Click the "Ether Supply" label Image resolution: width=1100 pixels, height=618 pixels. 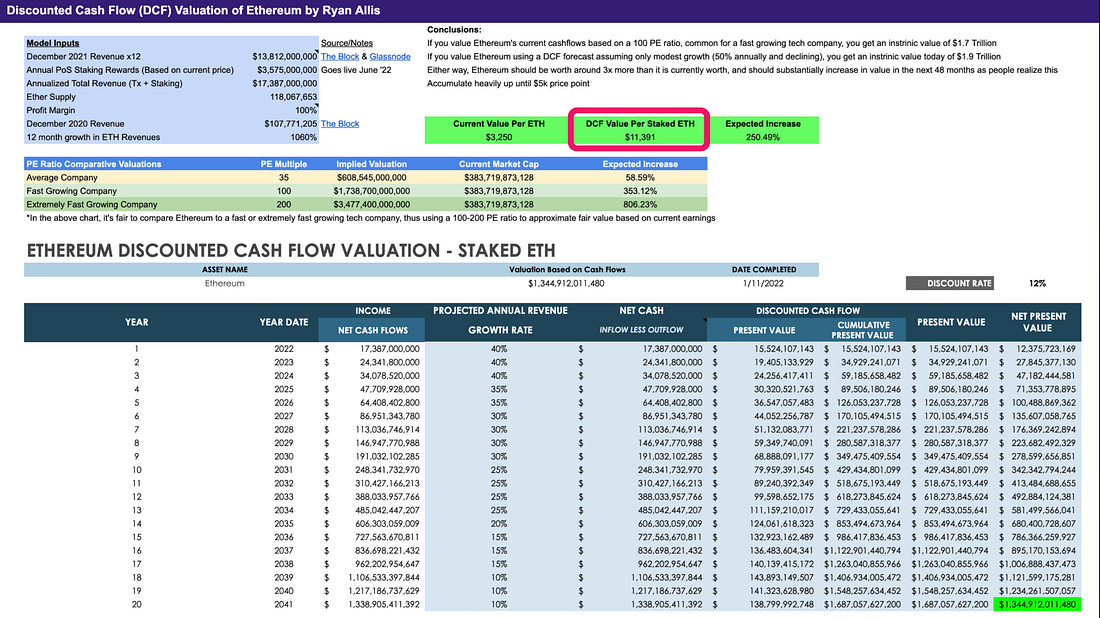51,97
